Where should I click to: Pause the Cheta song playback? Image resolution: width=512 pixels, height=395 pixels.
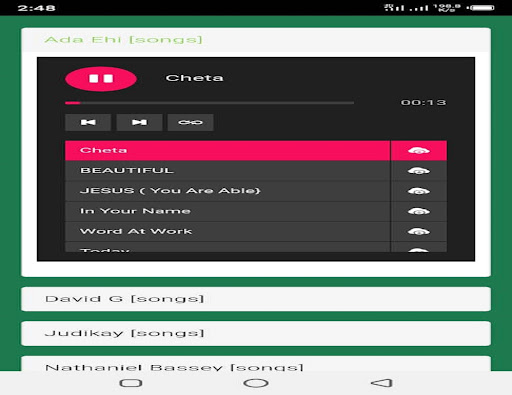(x=101, y=79)
